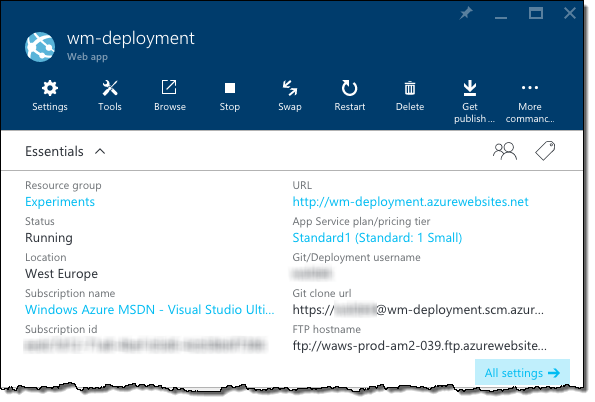The height and width of the screenshot is (402, 595).
Task: Stop the wm-deployment web app
Action: (230, 96)
